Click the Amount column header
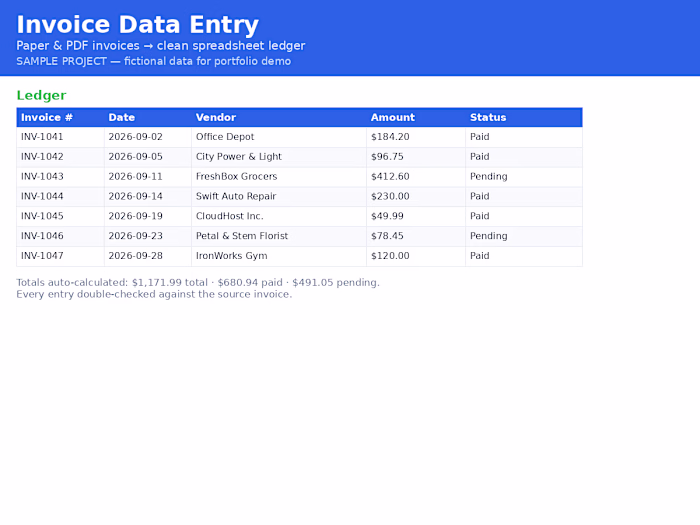This screenshot has height=525, width=700. 416,117
